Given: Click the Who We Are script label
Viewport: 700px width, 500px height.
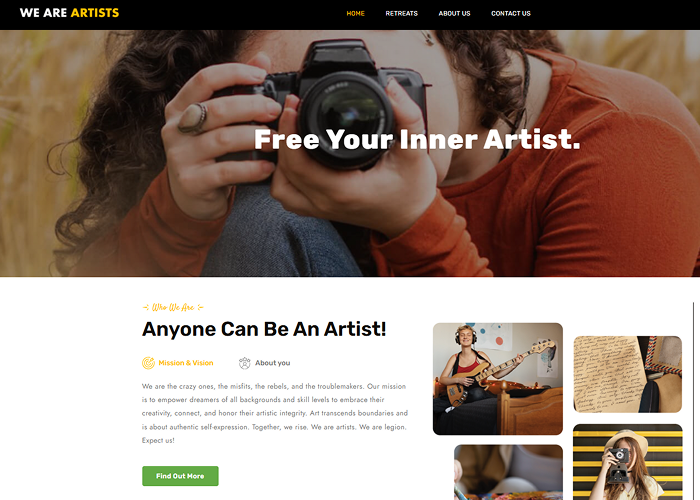Looking at the screenshot, I should click(x=173, y=307).
